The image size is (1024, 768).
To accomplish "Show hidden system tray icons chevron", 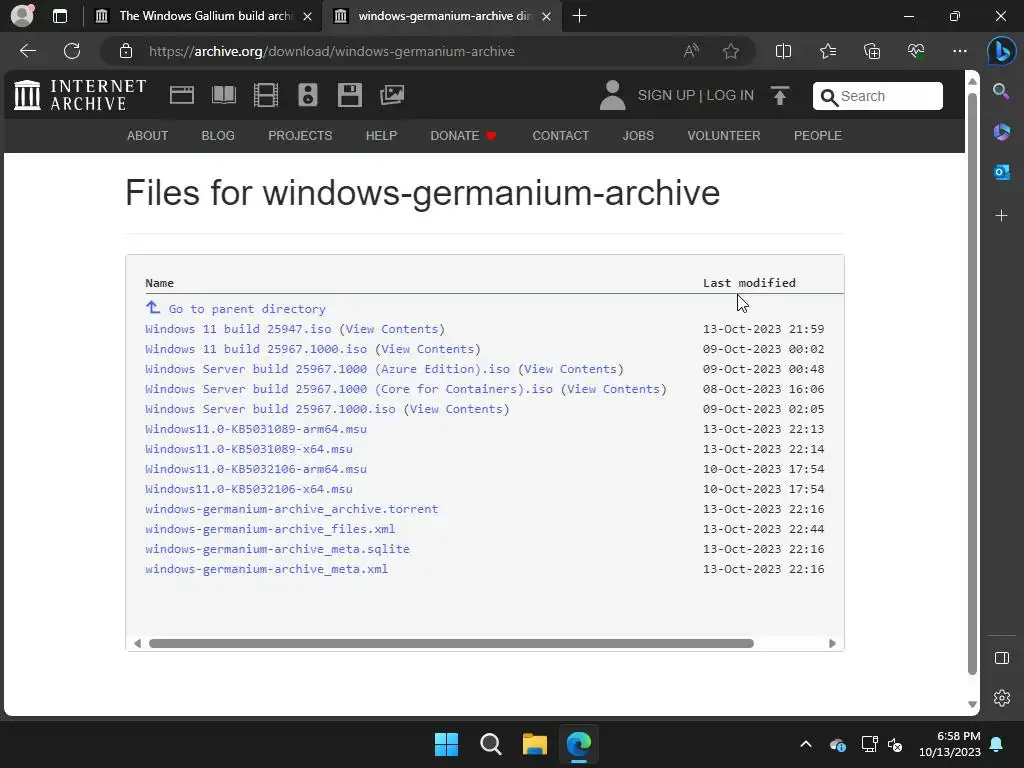I will tap(806, 744).
